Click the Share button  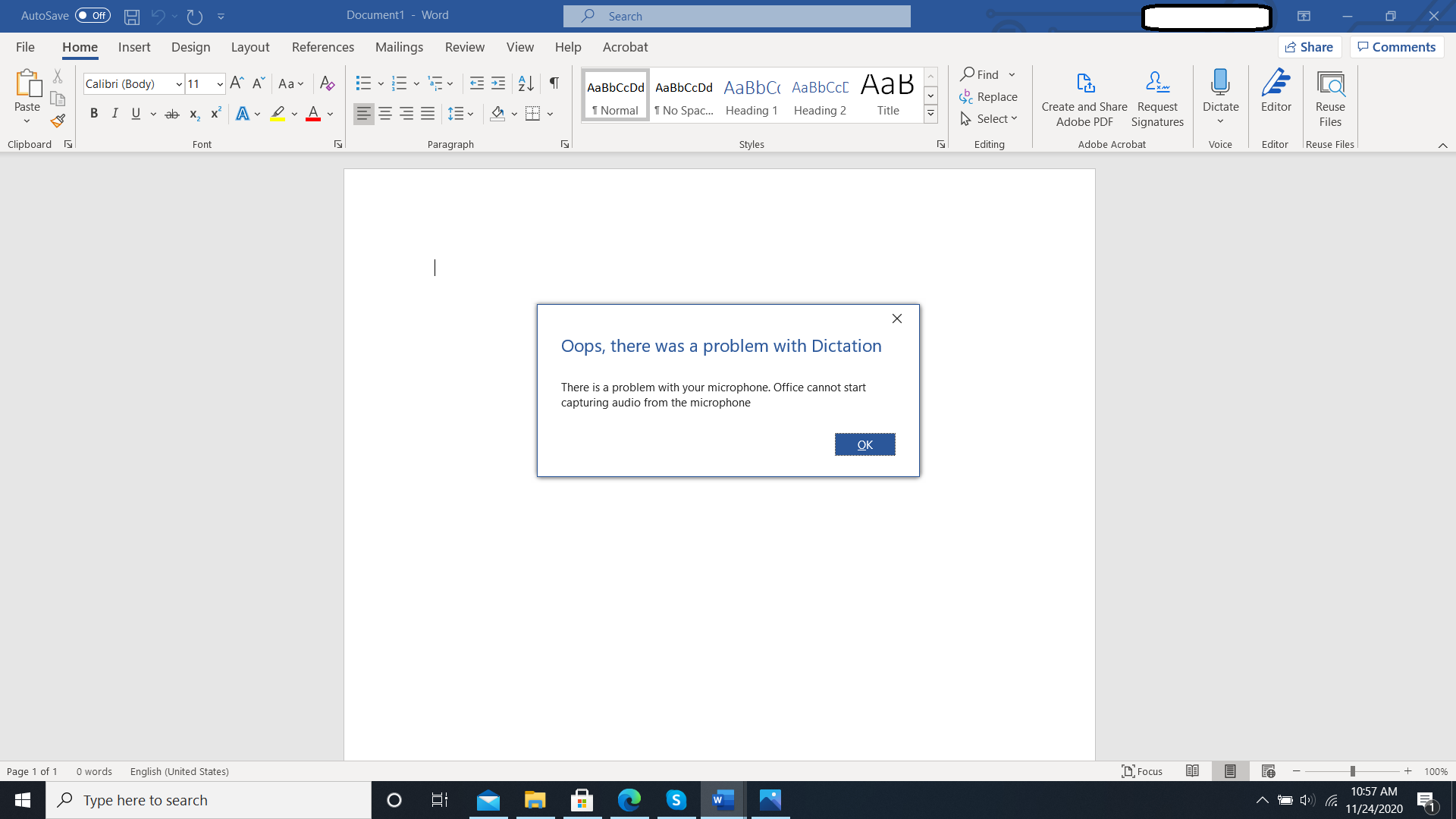(x=1309, y=47)
